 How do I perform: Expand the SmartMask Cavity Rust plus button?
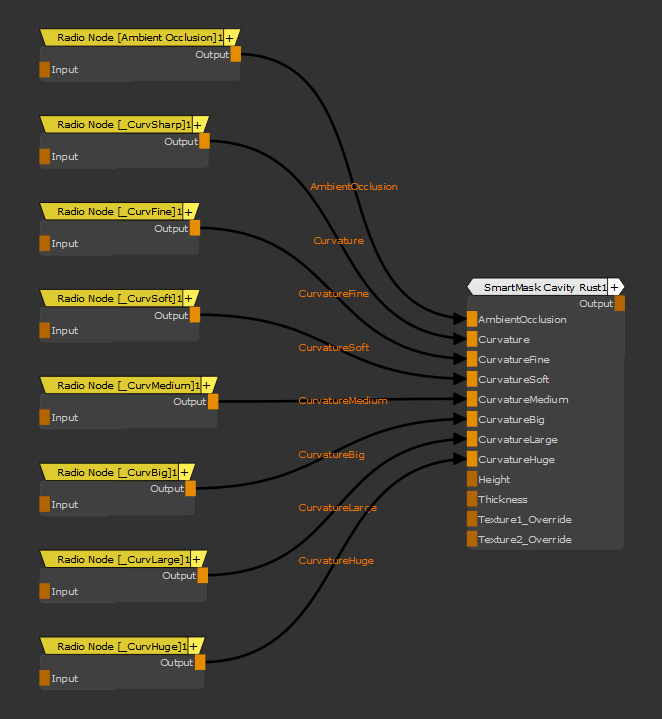614,287
